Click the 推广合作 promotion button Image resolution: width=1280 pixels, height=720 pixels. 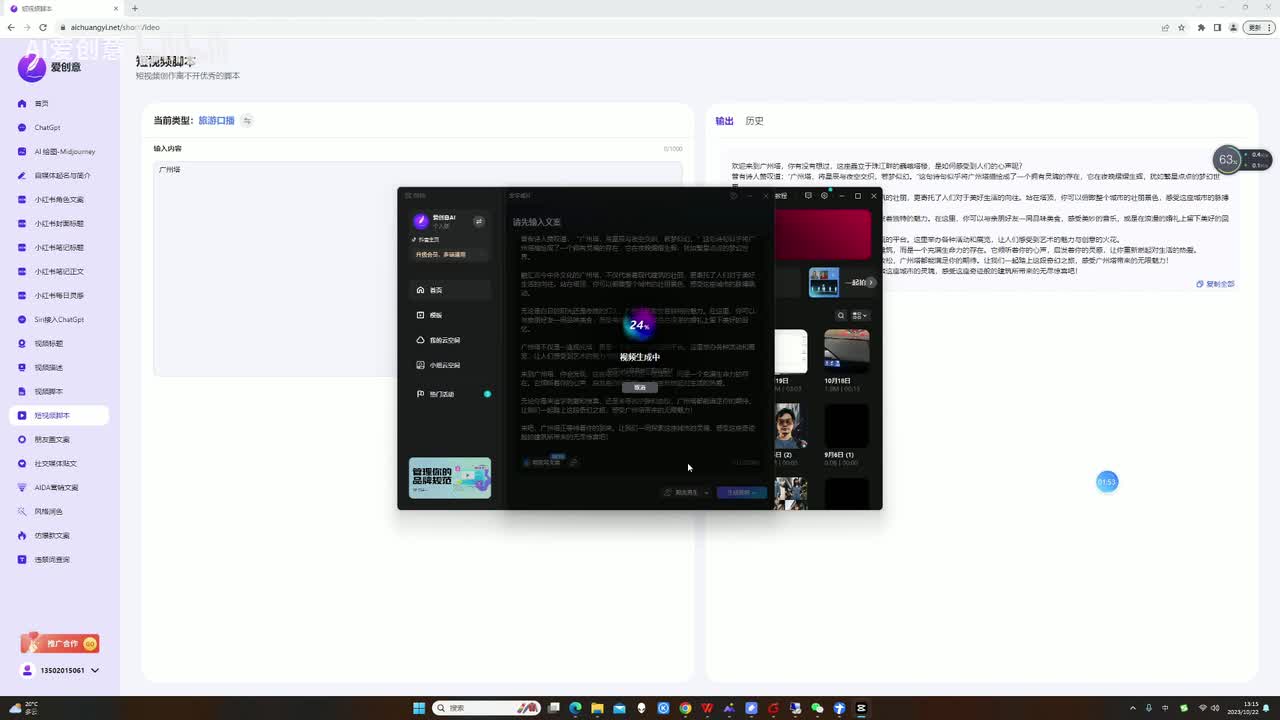click(60, 644)
